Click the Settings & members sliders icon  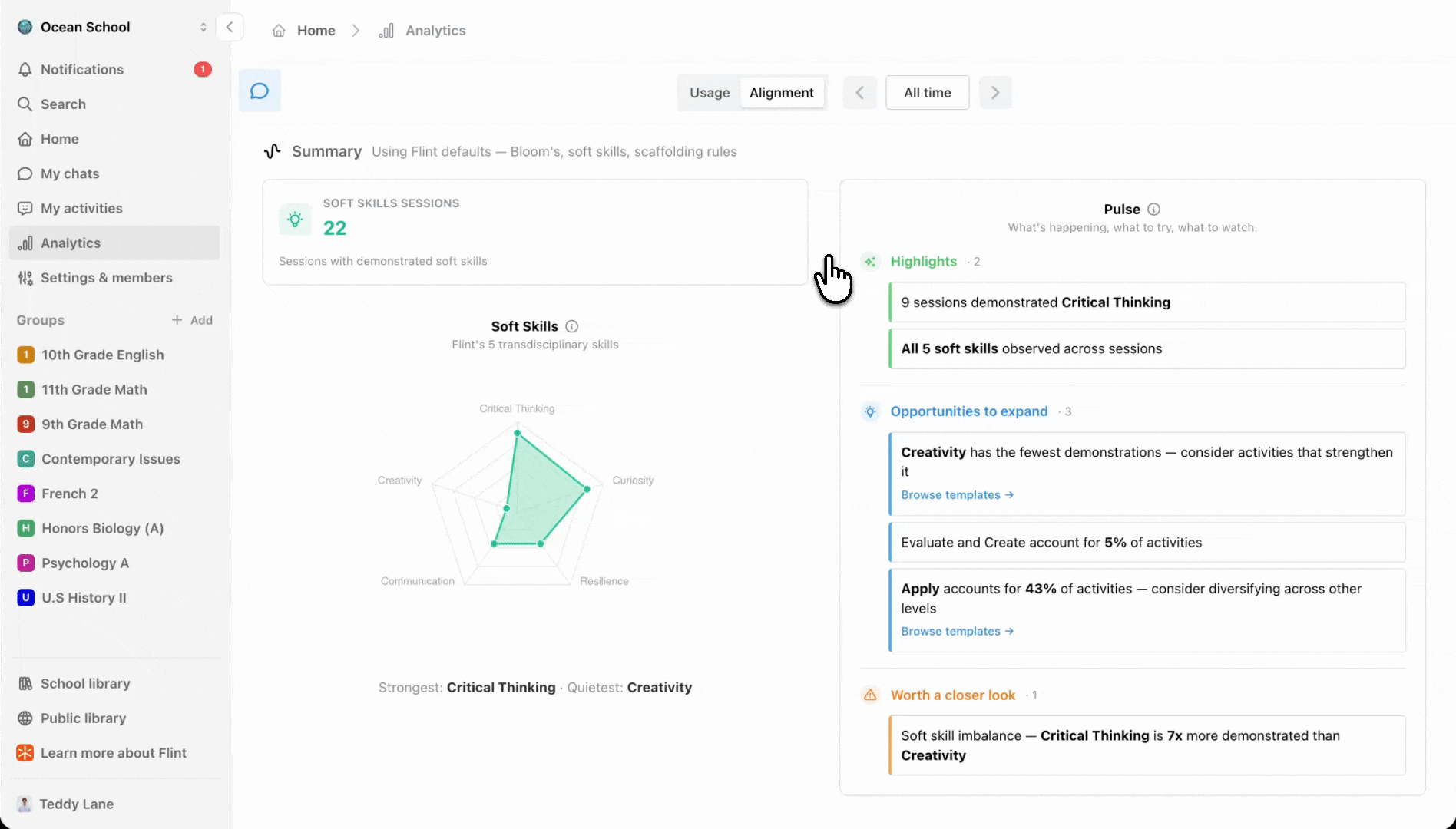(25, 278)
